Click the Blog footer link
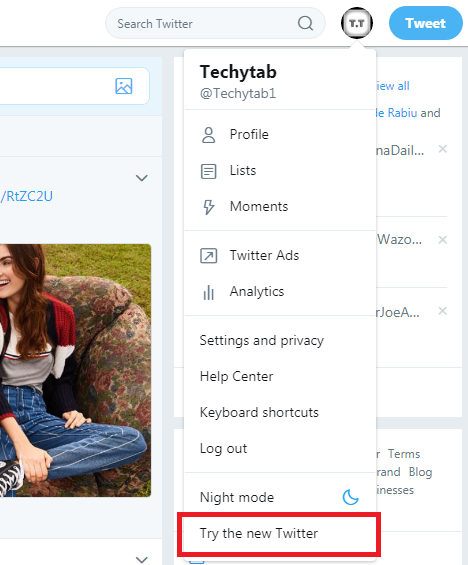Screen dimensions: 468x565 (x=420, y=472)
